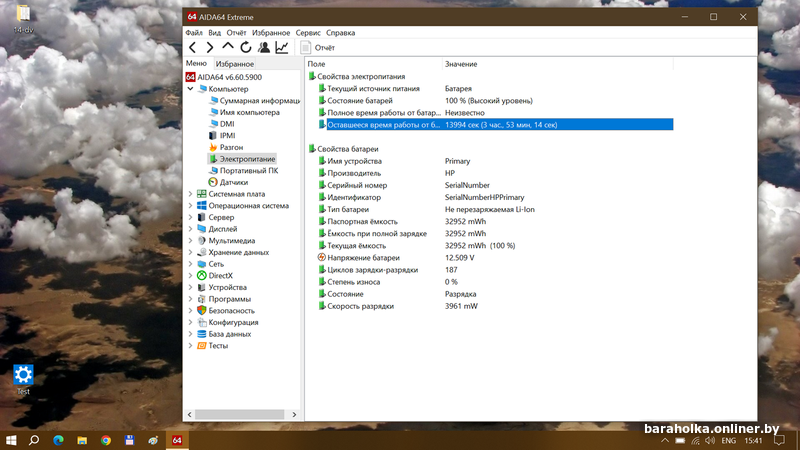Open the graph chart toolbar icon
Viewport: 800px width, 450px height.
click(282, 47)
